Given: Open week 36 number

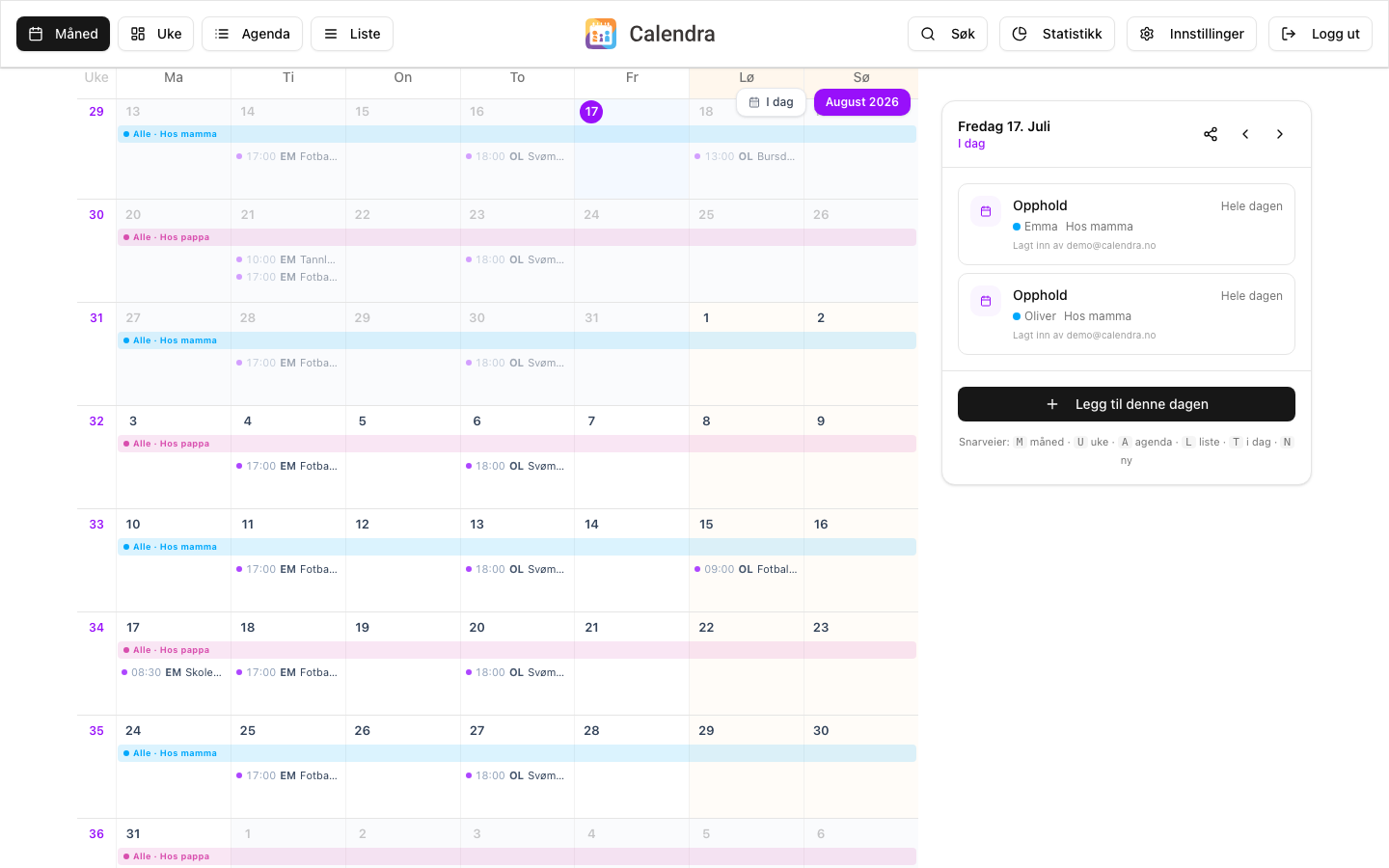Looking at the screenshot, I should tap(96, 834).
